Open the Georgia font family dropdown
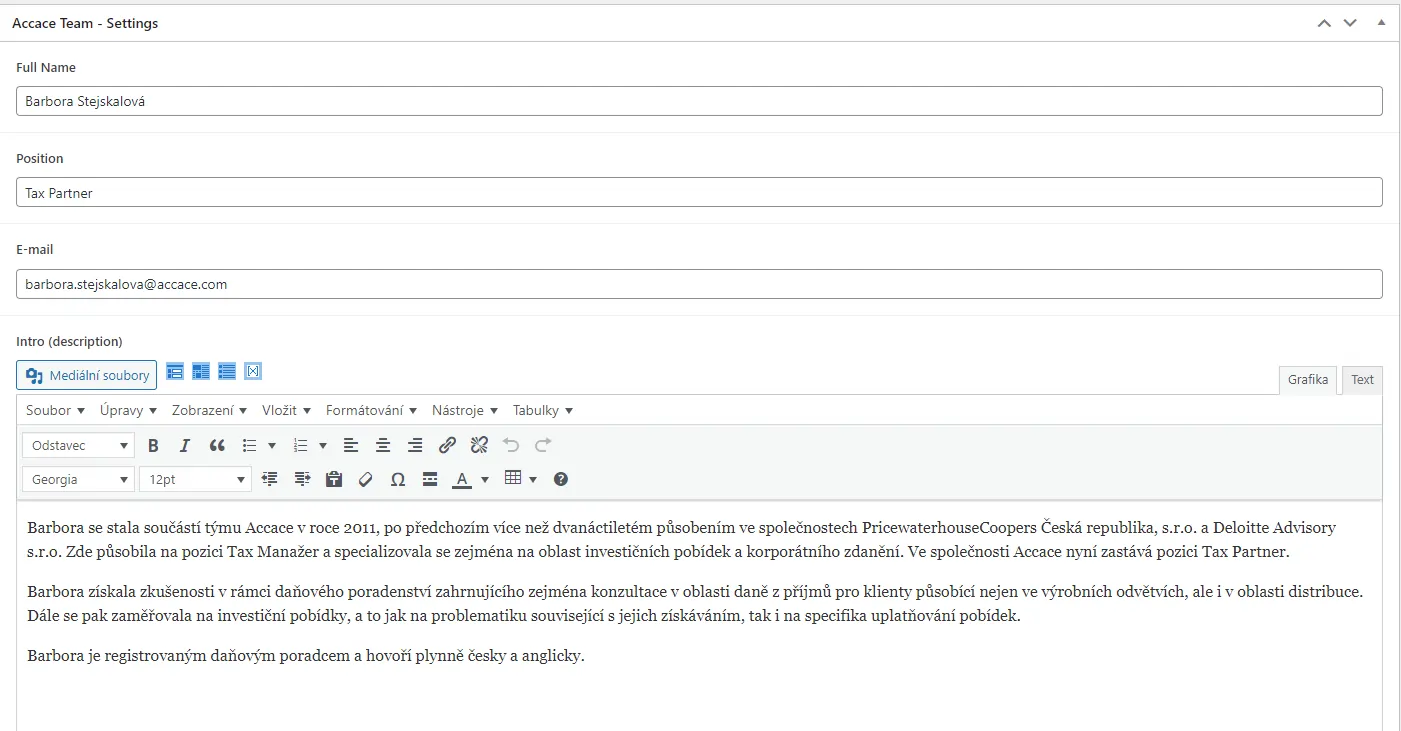Screen dimensions: 1401x731 (78, 480)
